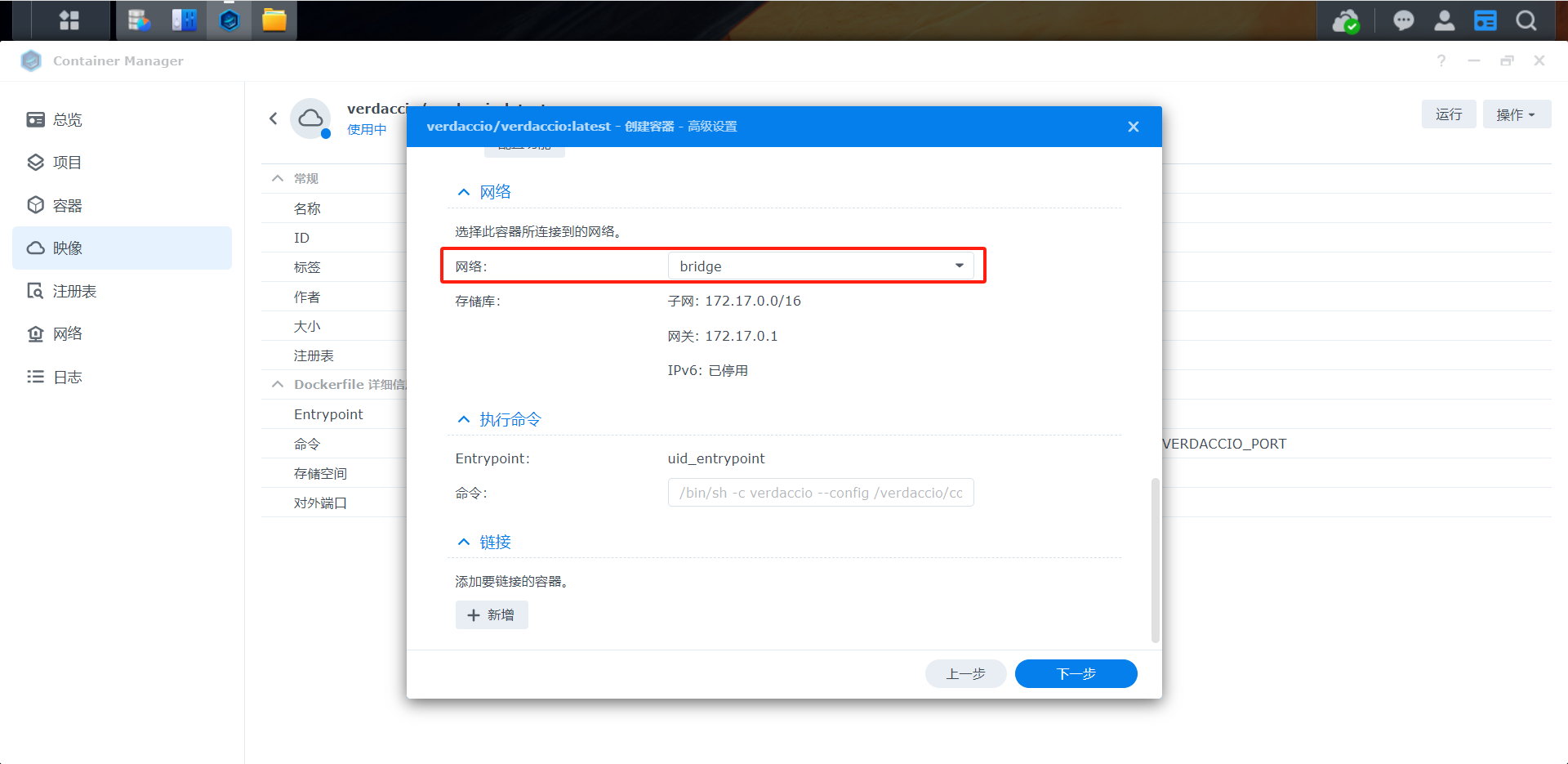Screen dimensions: 1568x764
Task: Click the Container Manager logo icon
Action: click(x=31, y=60)
